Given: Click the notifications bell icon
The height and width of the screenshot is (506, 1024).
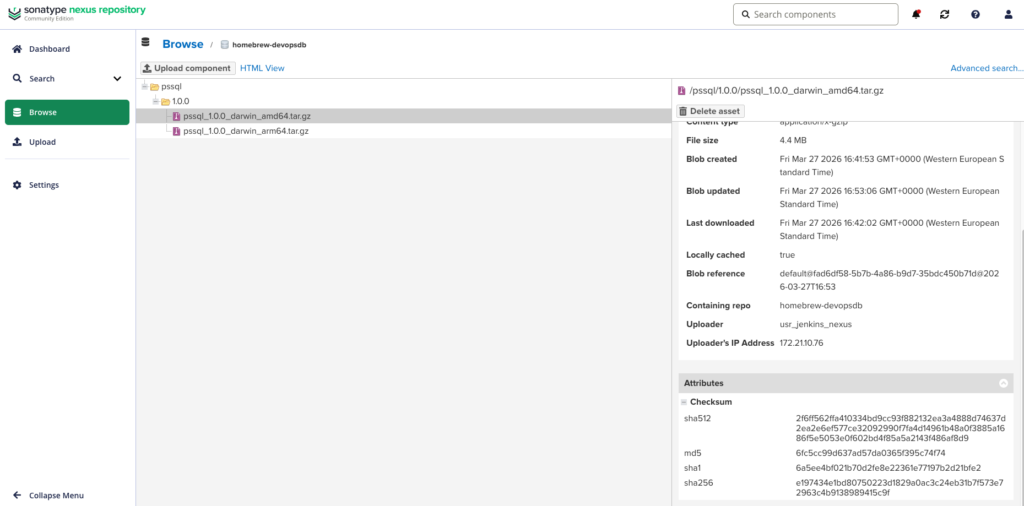Looking at the screenshot, I should pos(916,15).
